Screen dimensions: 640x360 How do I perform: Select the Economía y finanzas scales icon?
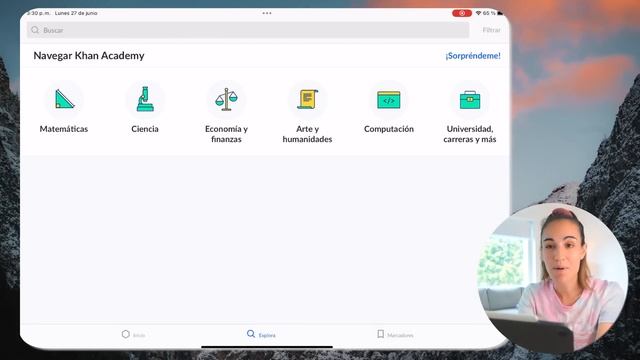click(226, 99)
